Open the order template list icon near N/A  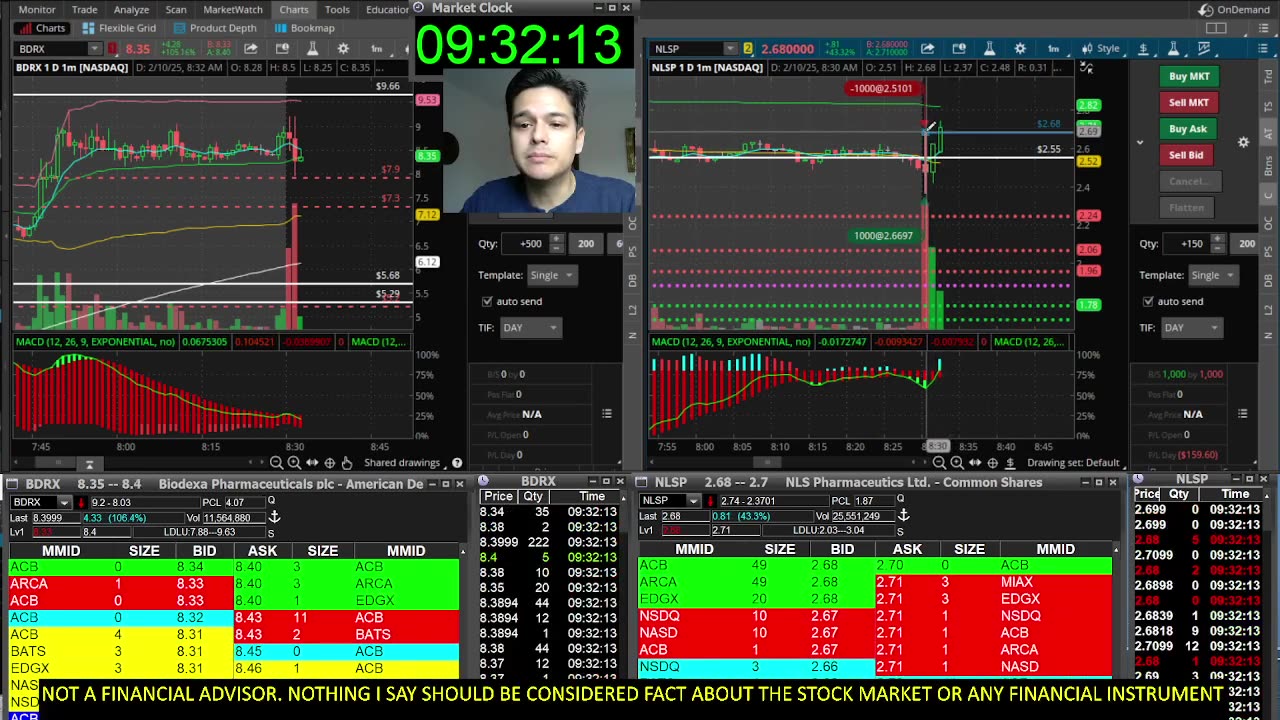tap(607, 414)
